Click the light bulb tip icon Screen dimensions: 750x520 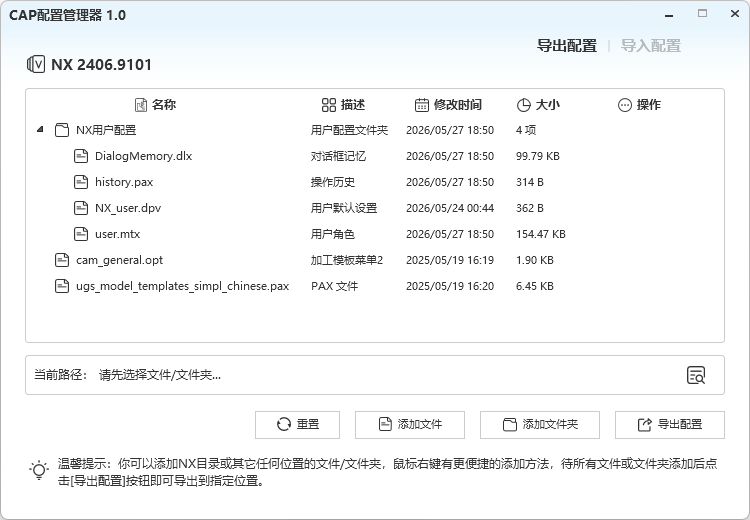point(39,471)
